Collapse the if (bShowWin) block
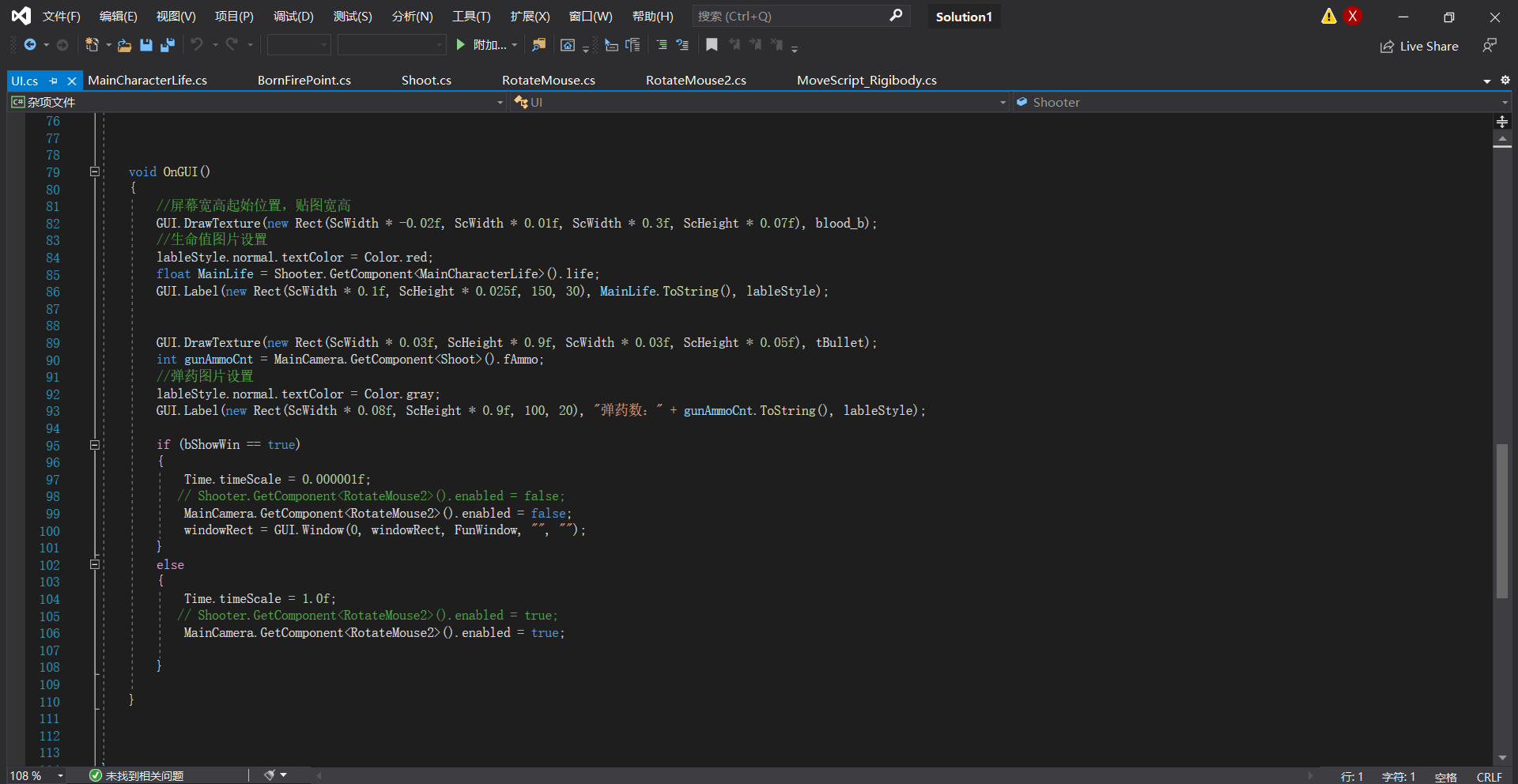The height and width of the screenshot is (784, 1518). click(95, 445)
